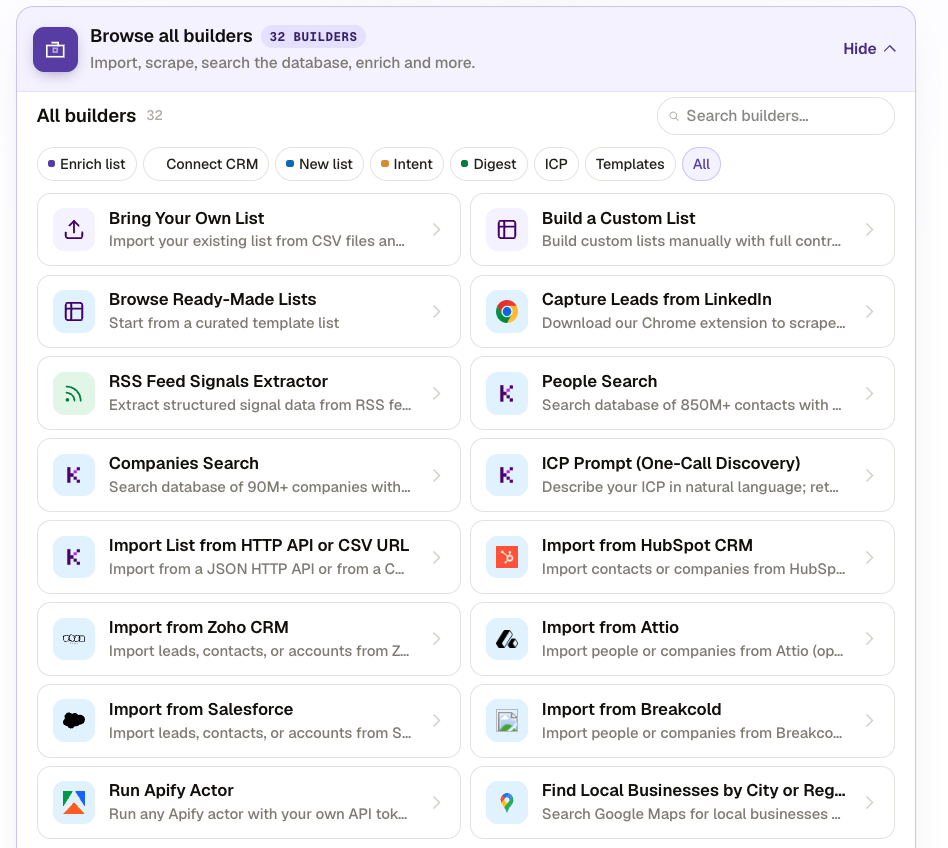Click the K logo icon for Companies Search
Viewport: 948px width, 848px height.
(x=74, y=476)
